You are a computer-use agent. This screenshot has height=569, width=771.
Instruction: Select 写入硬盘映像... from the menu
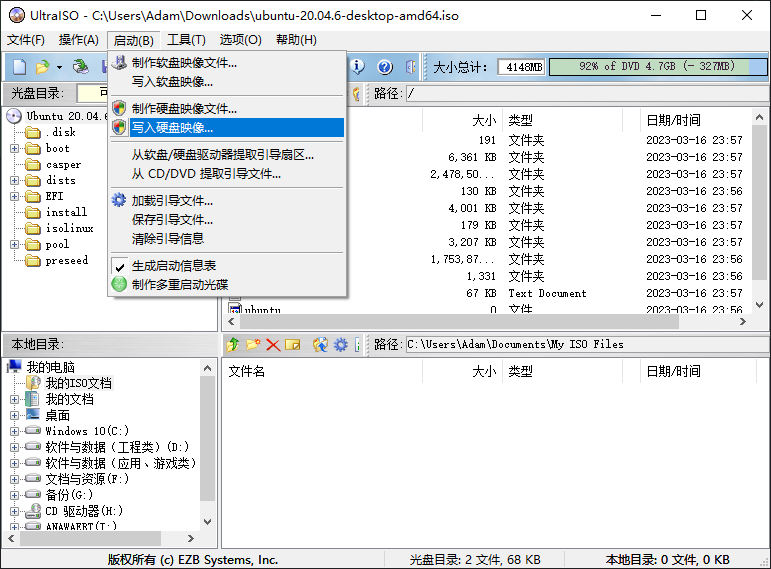[172, 128]
